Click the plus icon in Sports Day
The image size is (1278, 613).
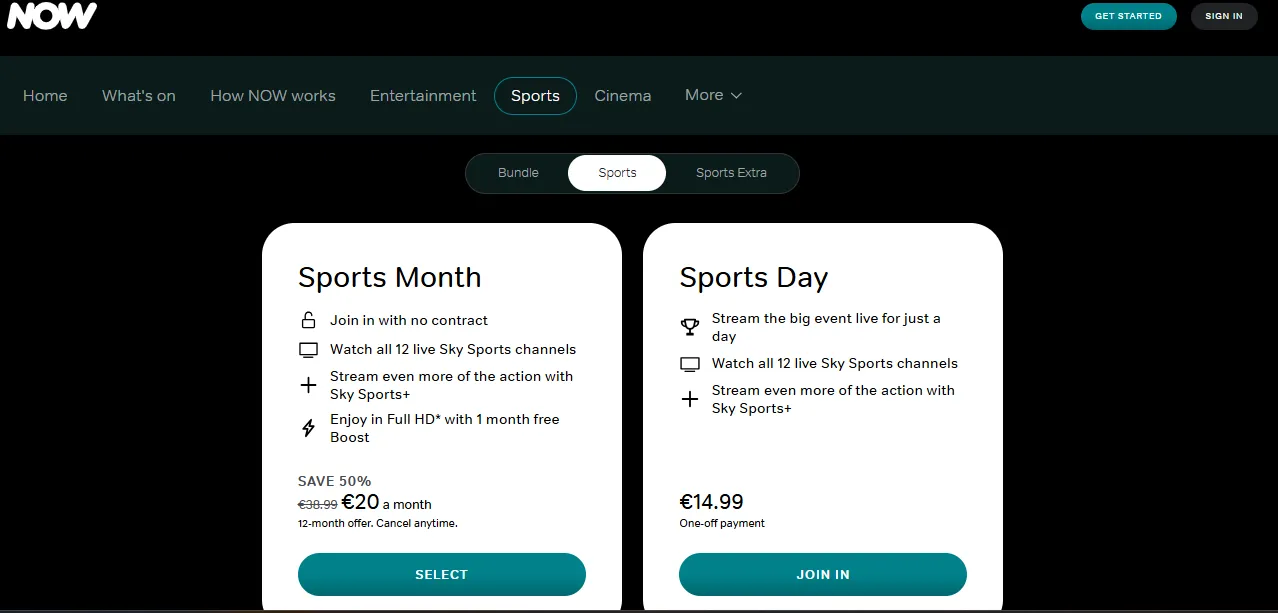(x=690, y=399)
